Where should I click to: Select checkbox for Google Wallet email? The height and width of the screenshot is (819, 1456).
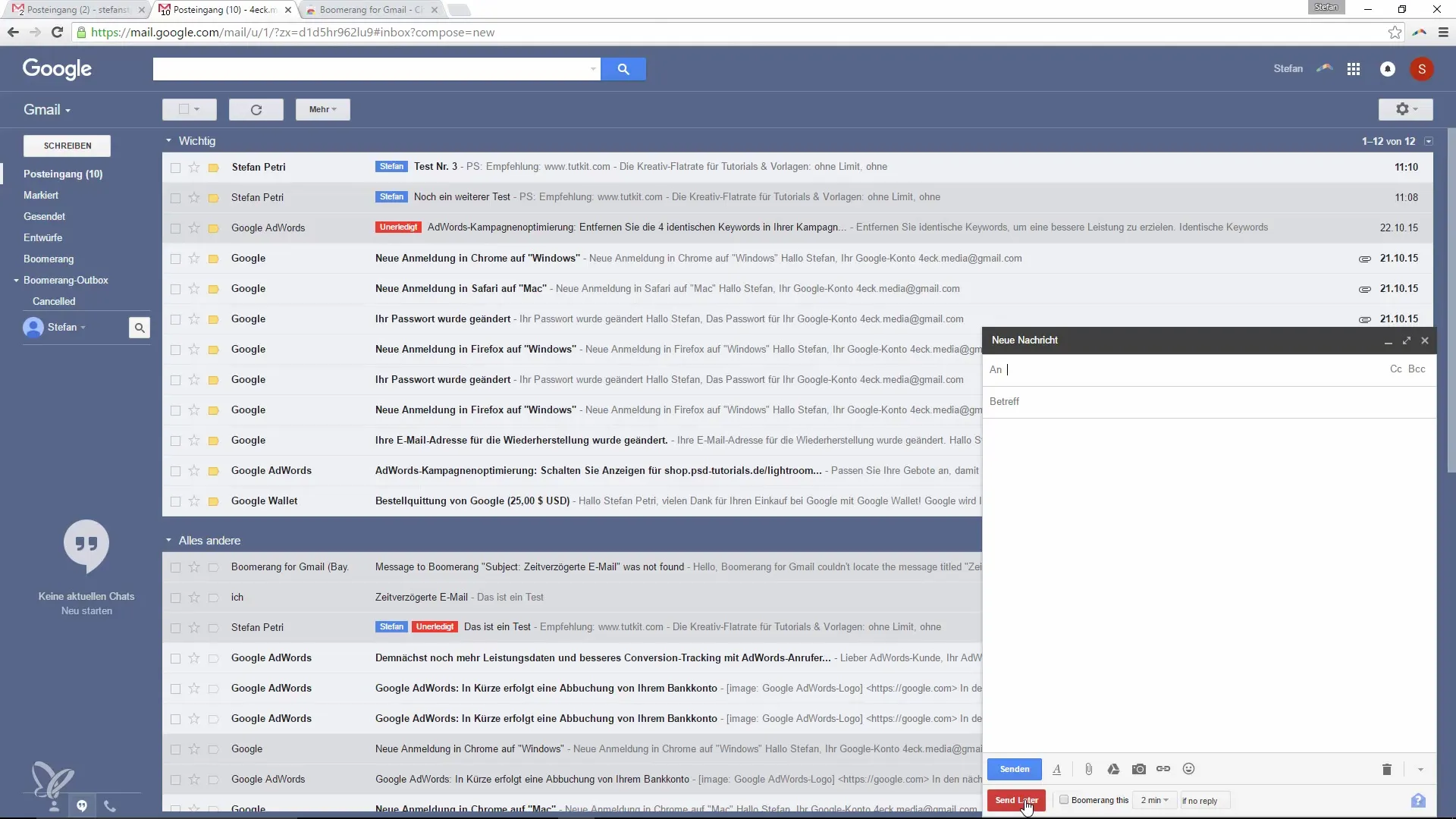click(x=175, y=501)
